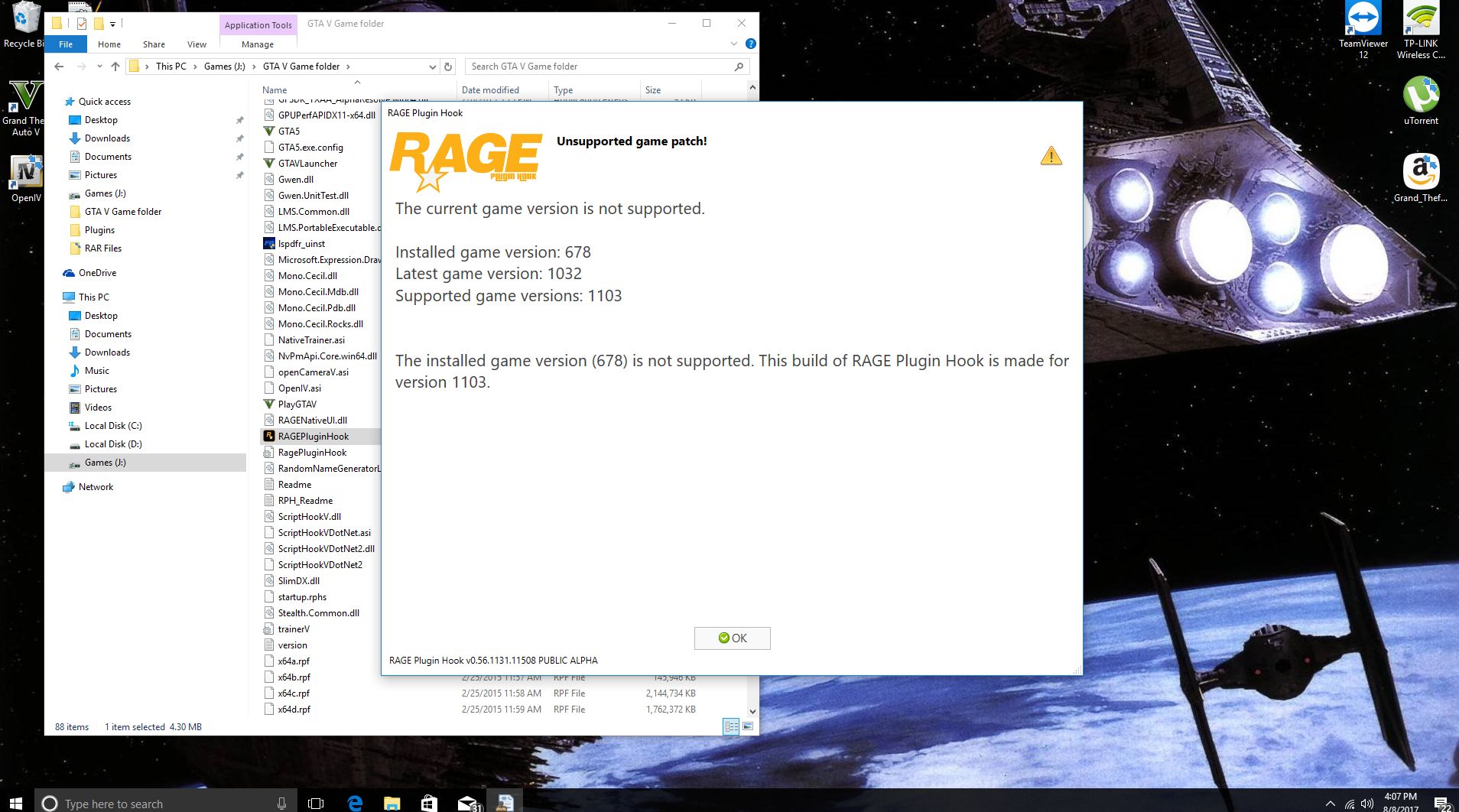Open the Action Center notifications icon

point(1441,803)
